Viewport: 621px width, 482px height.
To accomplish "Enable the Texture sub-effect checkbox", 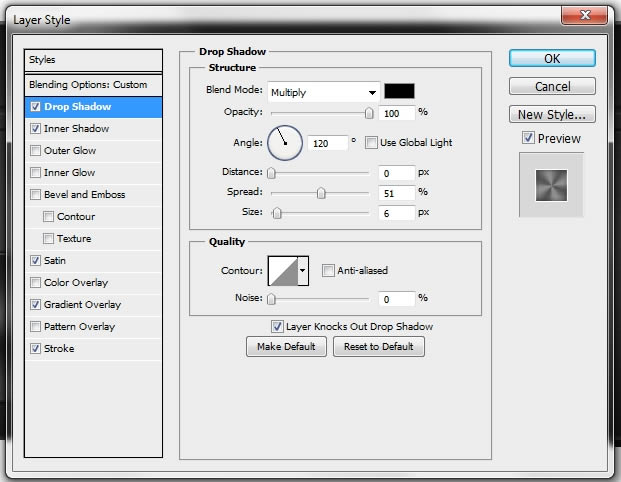I will pos(48,238).
